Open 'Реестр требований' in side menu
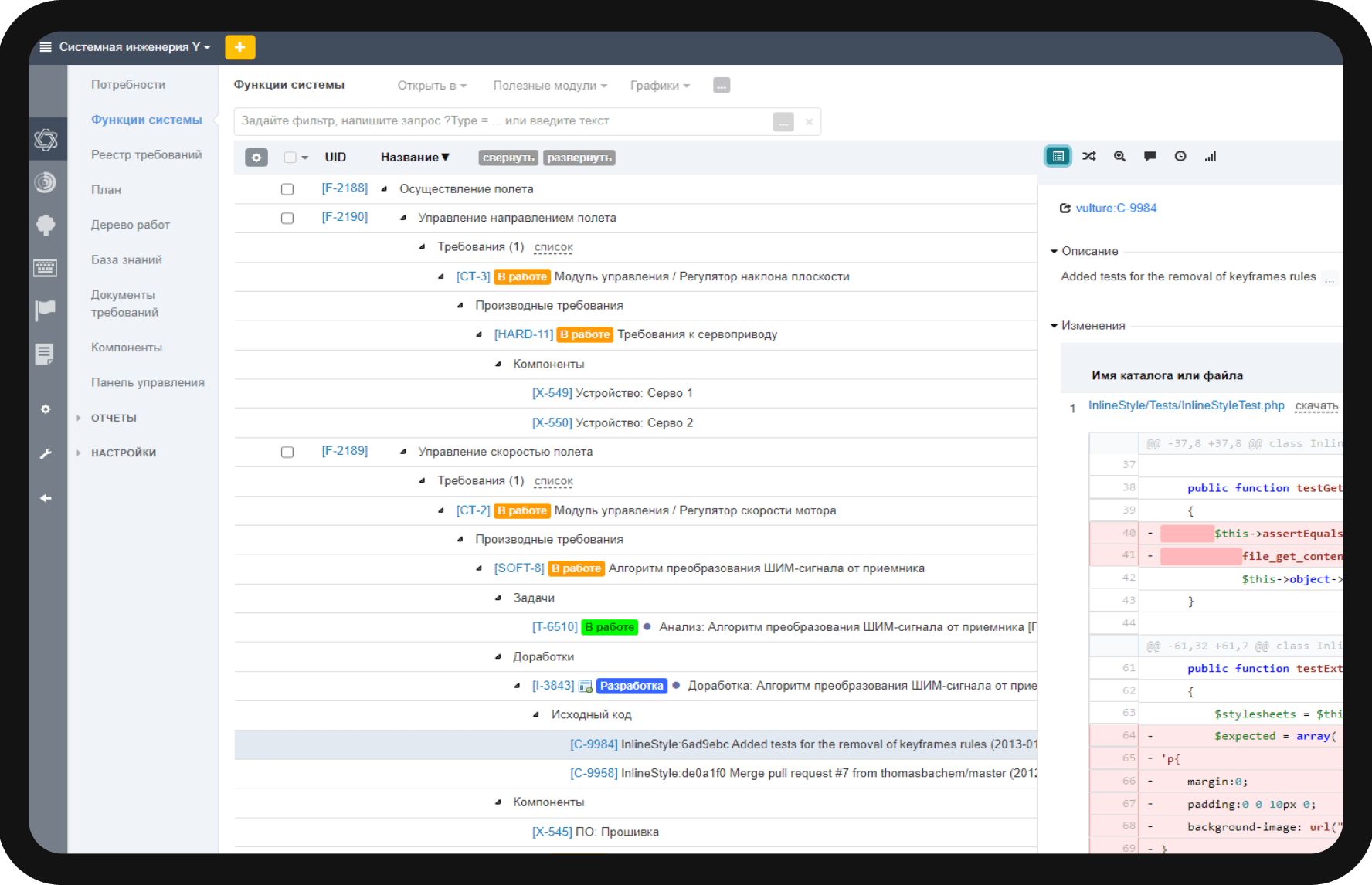 146,154
